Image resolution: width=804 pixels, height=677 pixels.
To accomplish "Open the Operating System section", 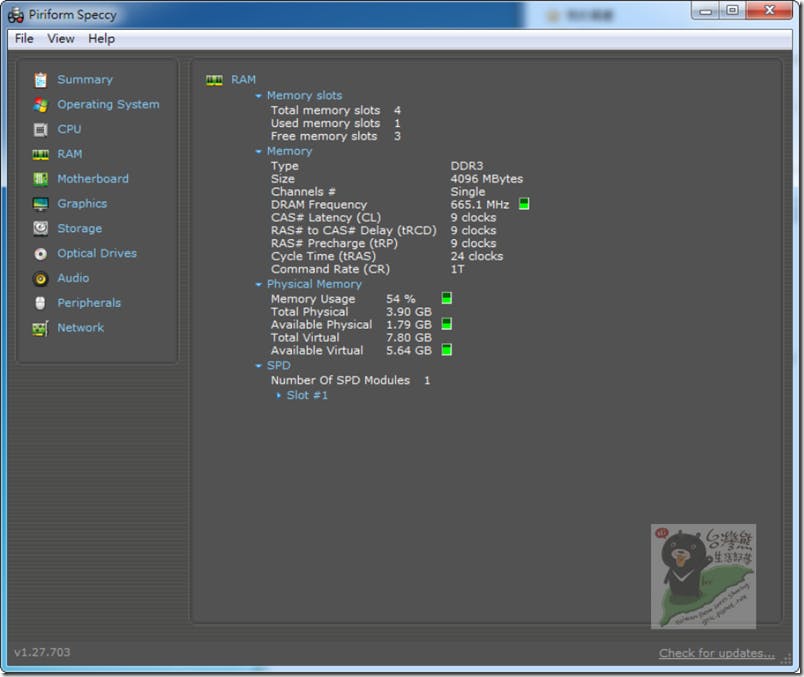I will coord(108,105).
